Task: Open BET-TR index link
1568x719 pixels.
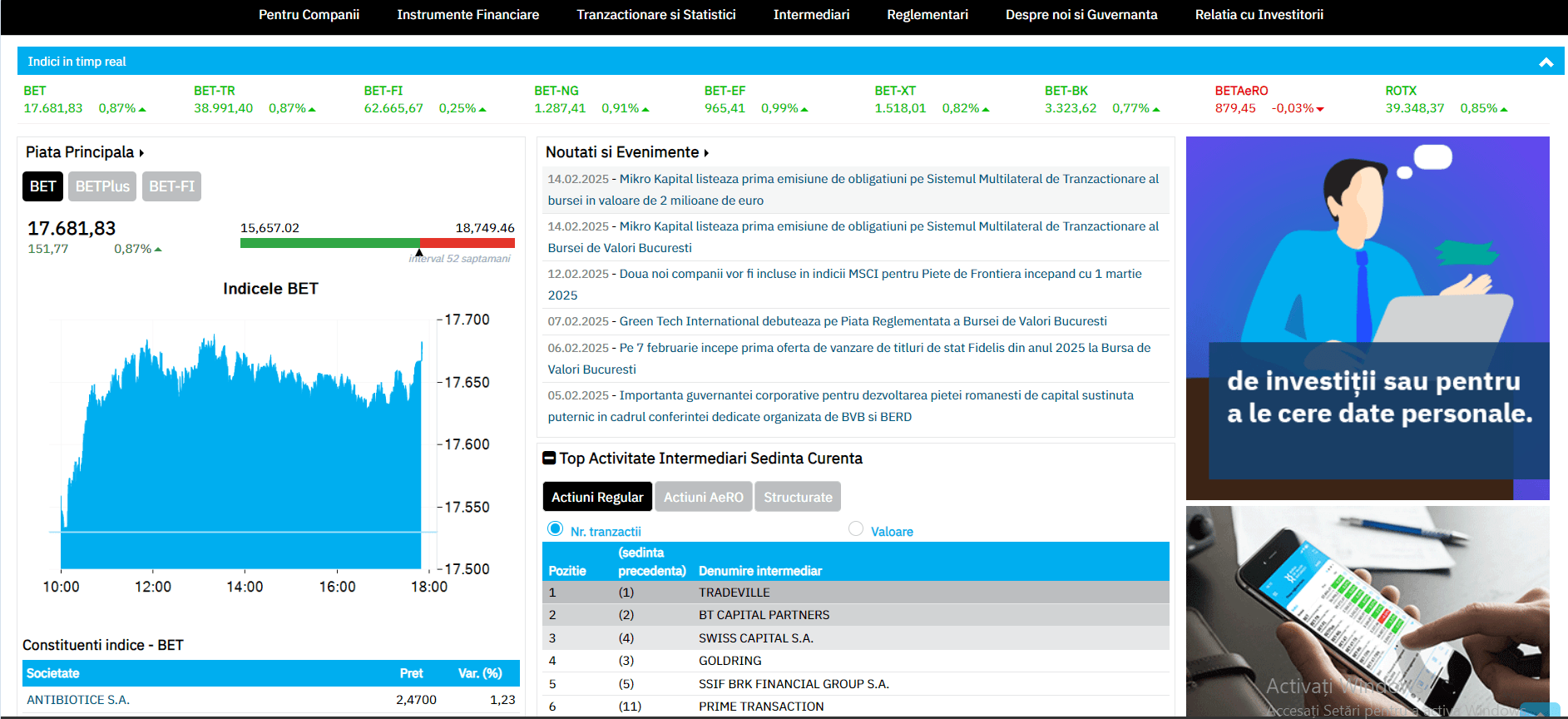Action: click(215, 91)
